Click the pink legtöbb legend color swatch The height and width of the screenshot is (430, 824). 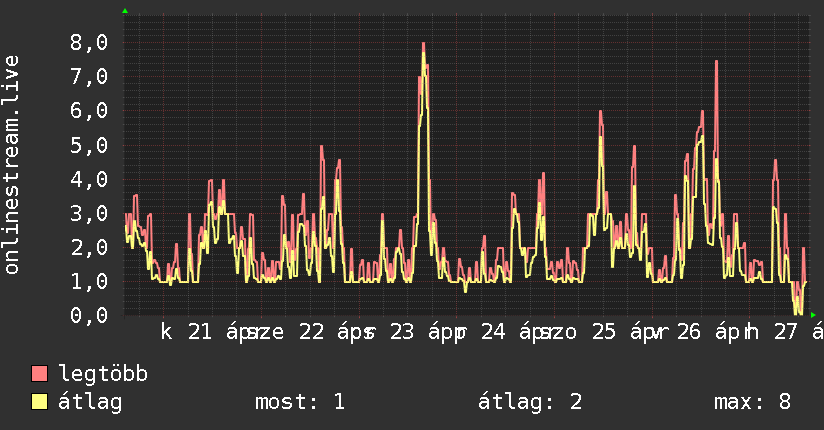[39, 373]
